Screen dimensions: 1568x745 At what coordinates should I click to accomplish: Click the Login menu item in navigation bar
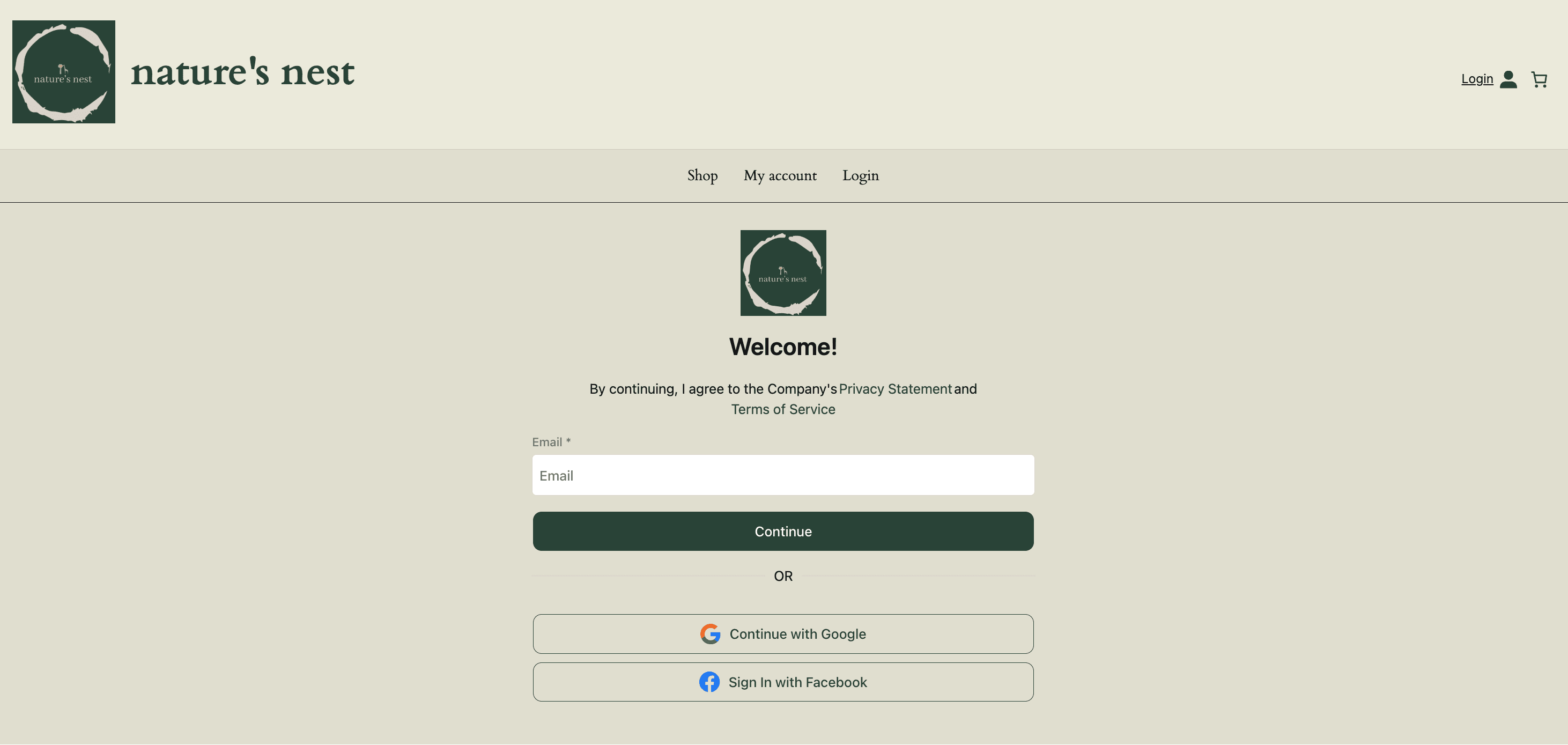click(859, 175)
